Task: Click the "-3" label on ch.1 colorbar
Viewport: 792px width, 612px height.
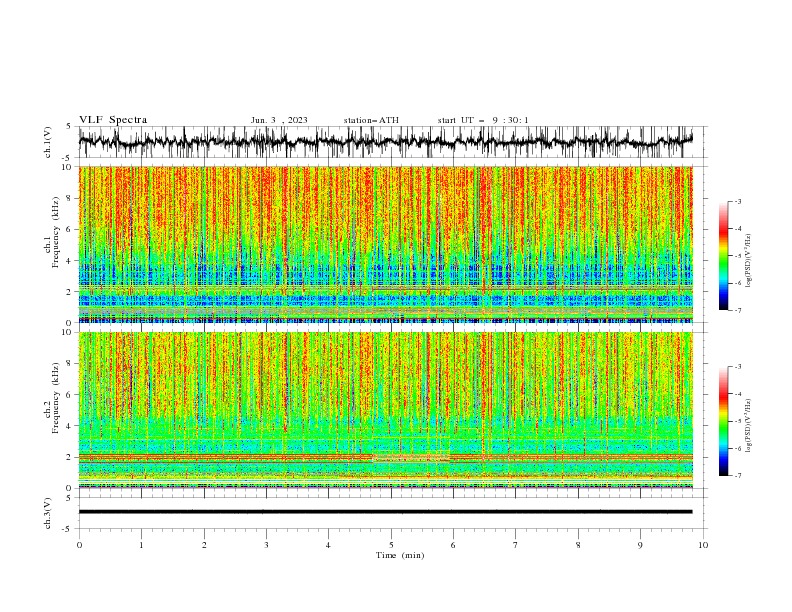Action: point(737,202)
